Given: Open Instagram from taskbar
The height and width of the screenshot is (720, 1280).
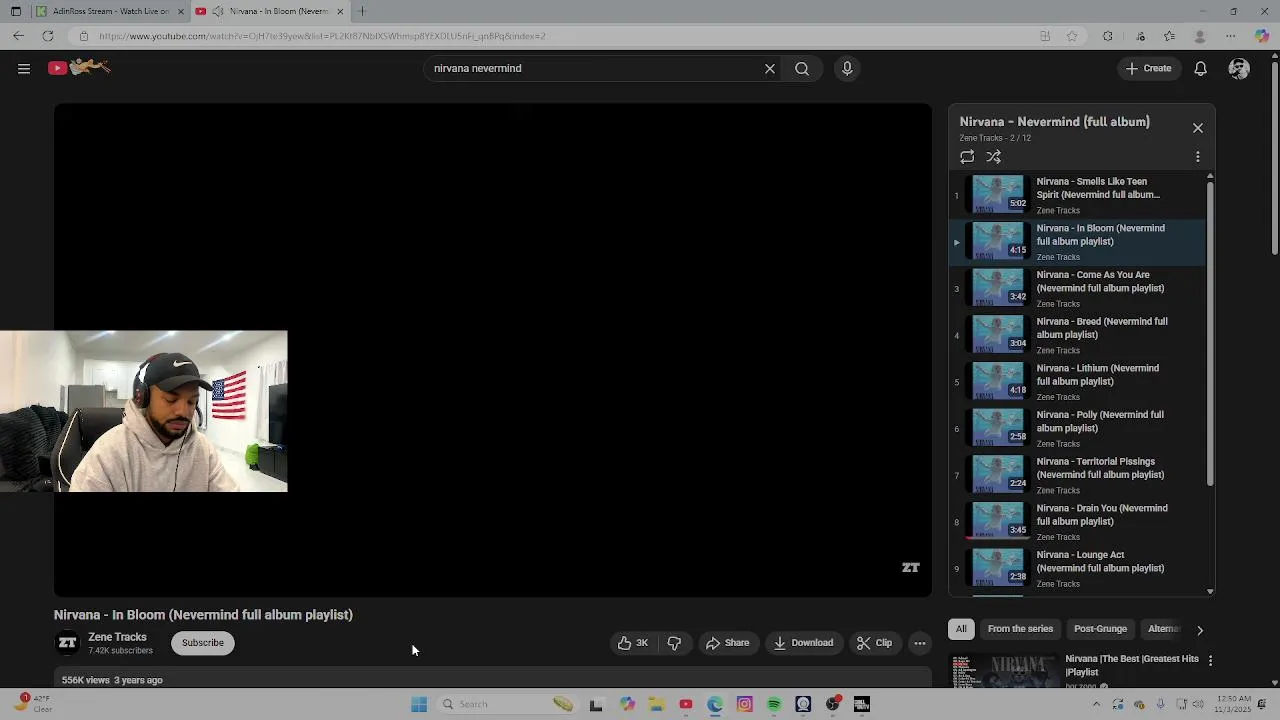Looking at the screenshot, I should coord(744,704).
